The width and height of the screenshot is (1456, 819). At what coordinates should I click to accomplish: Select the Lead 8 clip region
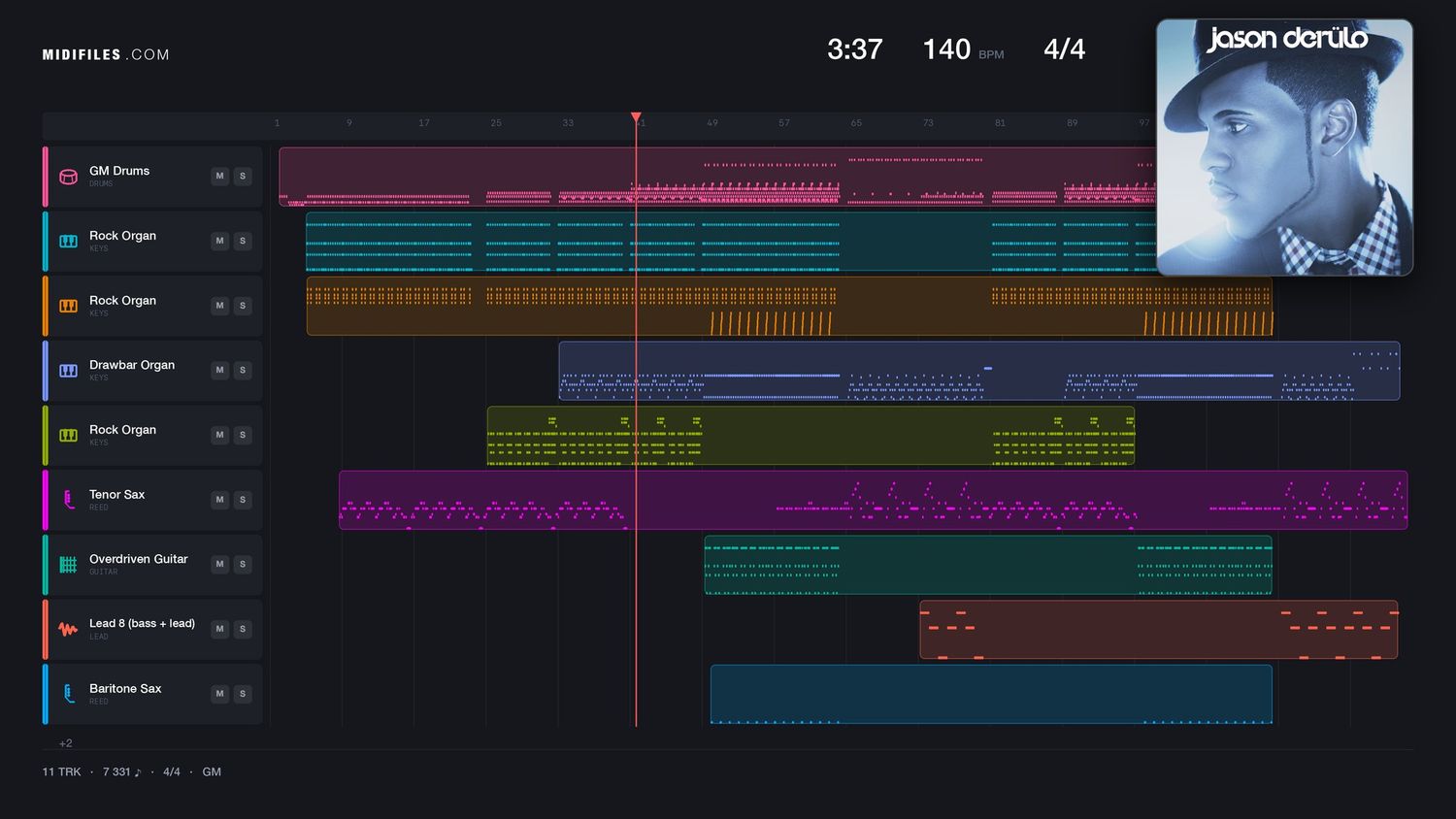pyautogui.click(x=1159, y=629)
